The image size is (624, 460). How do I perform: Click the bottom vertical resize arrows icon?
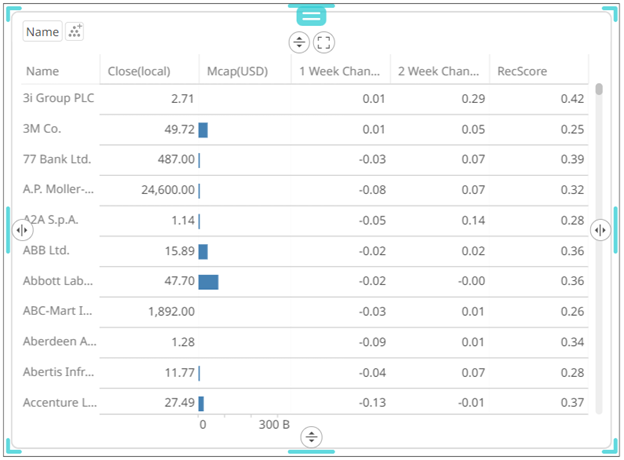pyautogui.click(x=312, y=436)
